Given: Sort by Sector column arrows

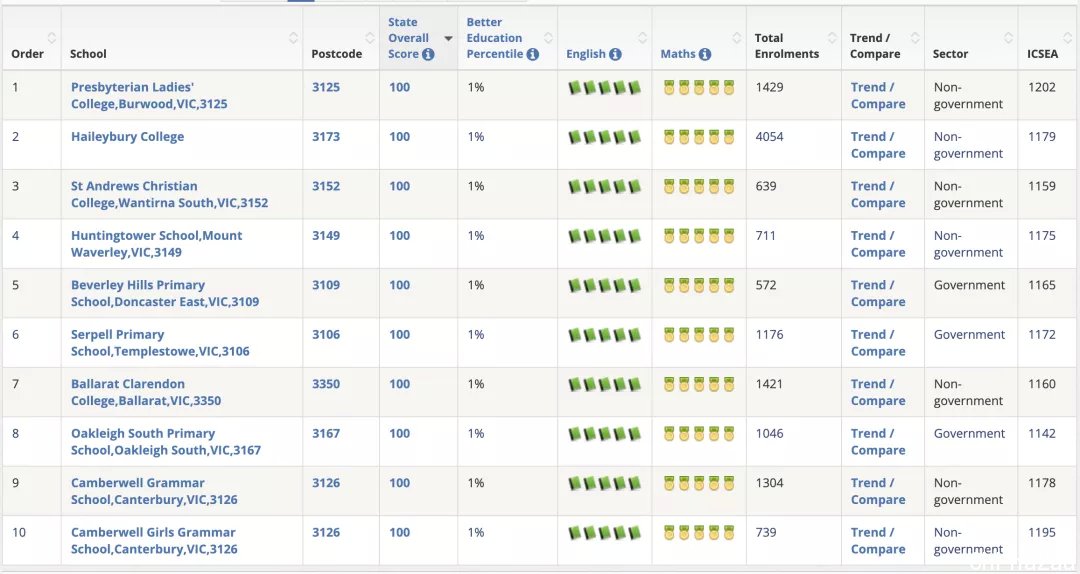Looking at the screenshot, I should pos(1008,38).
